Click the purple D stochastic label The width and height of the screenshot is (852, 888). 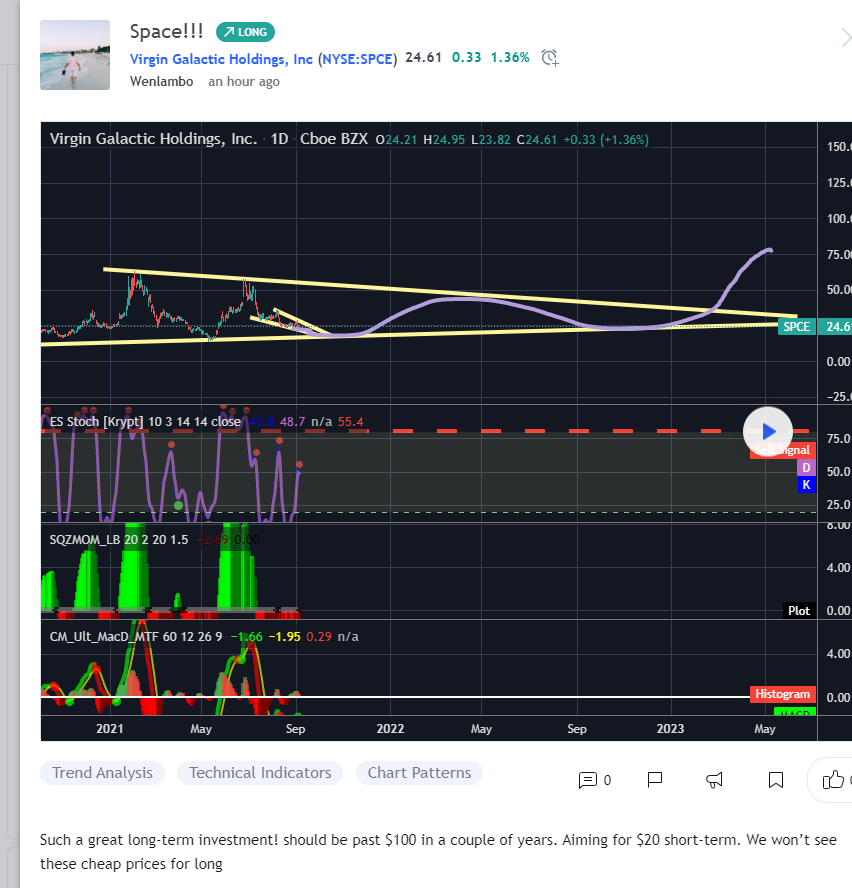click(806, 468)
